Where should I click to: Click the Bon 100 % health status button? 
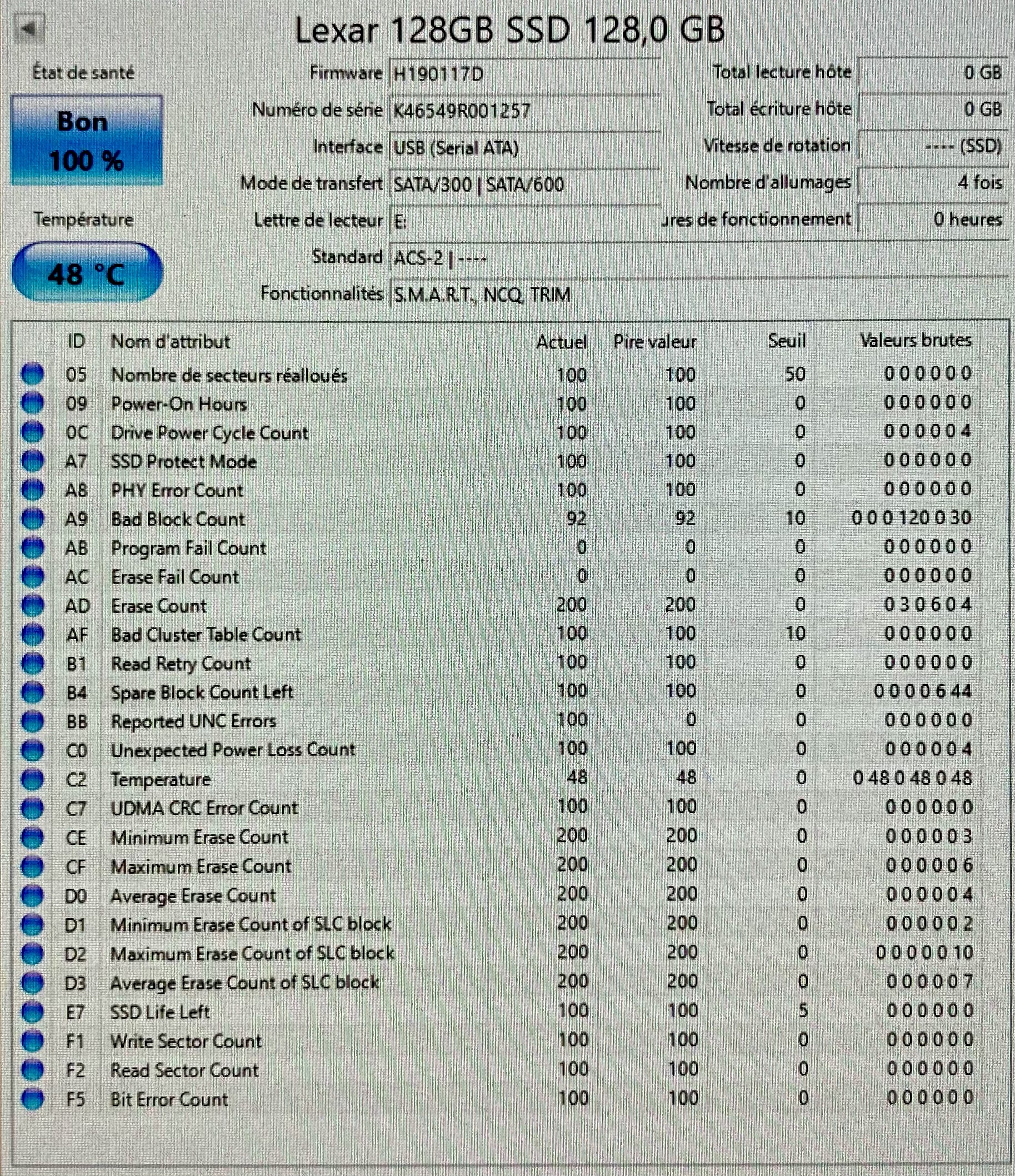[87, 140]
